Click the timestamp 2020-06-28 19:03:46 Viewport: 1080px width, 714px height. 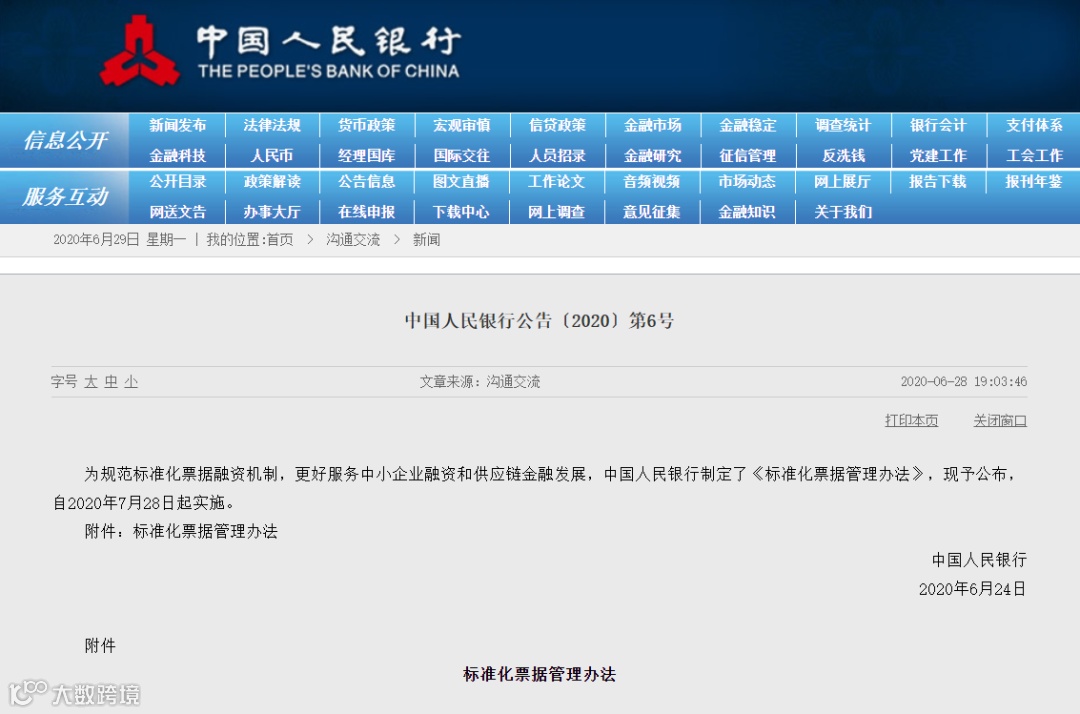click(x=964, y=381)
